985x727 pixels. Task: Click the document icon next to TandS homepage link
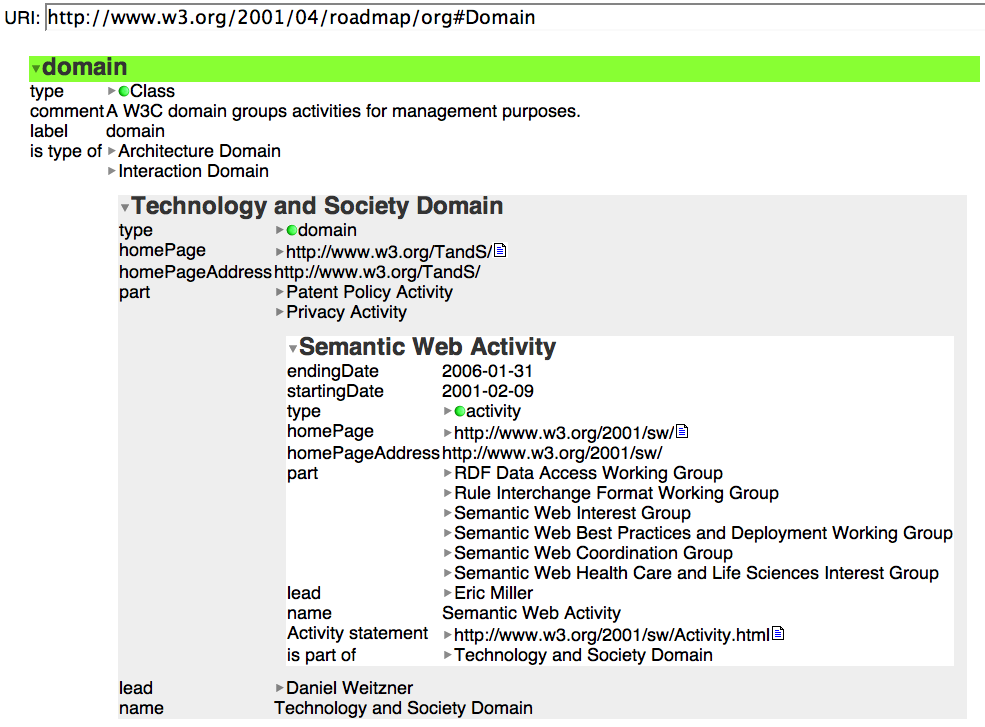click(501, 251)
